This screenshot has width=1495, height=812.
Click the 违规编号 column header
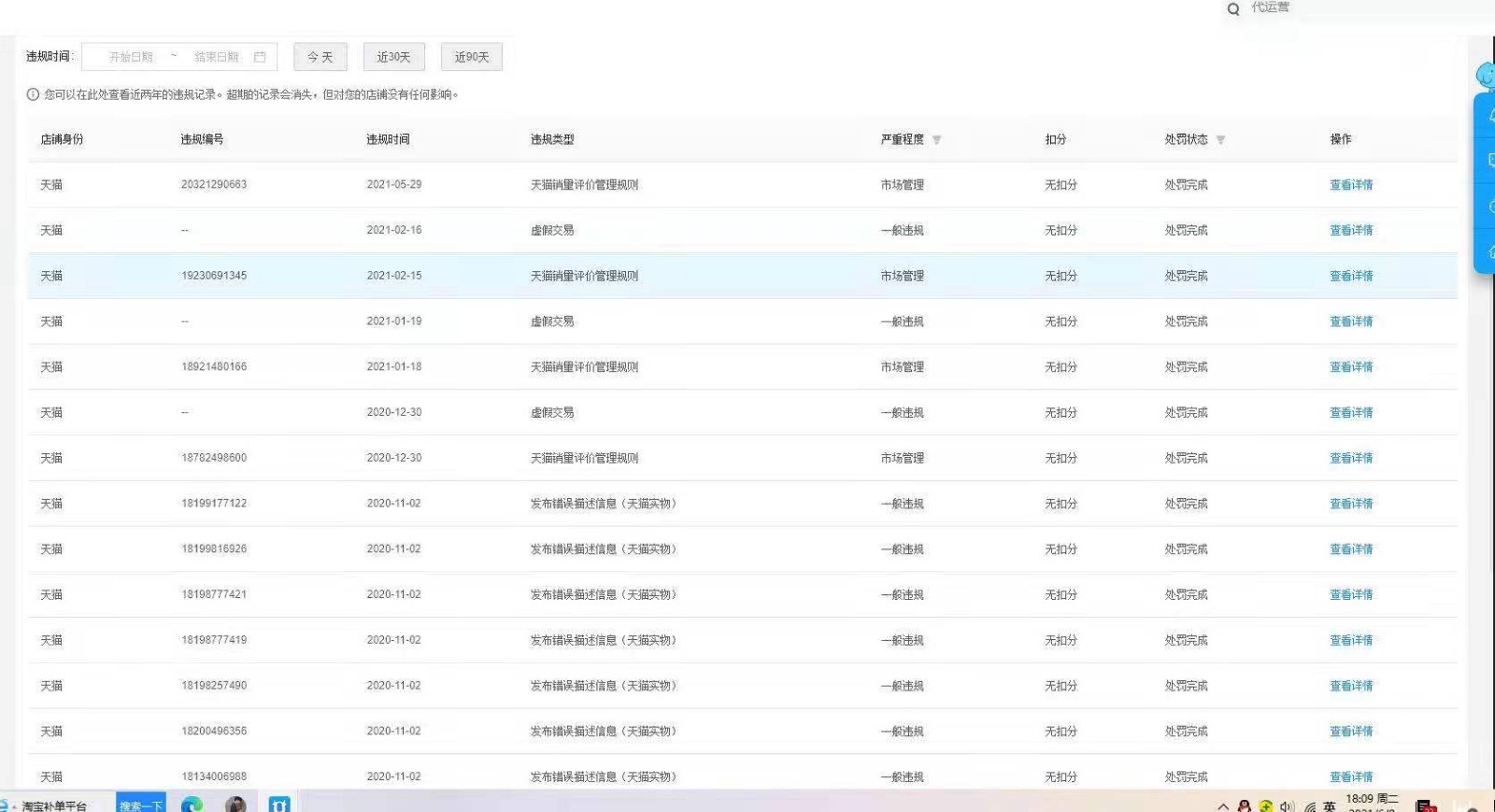(x=202, y=139)
